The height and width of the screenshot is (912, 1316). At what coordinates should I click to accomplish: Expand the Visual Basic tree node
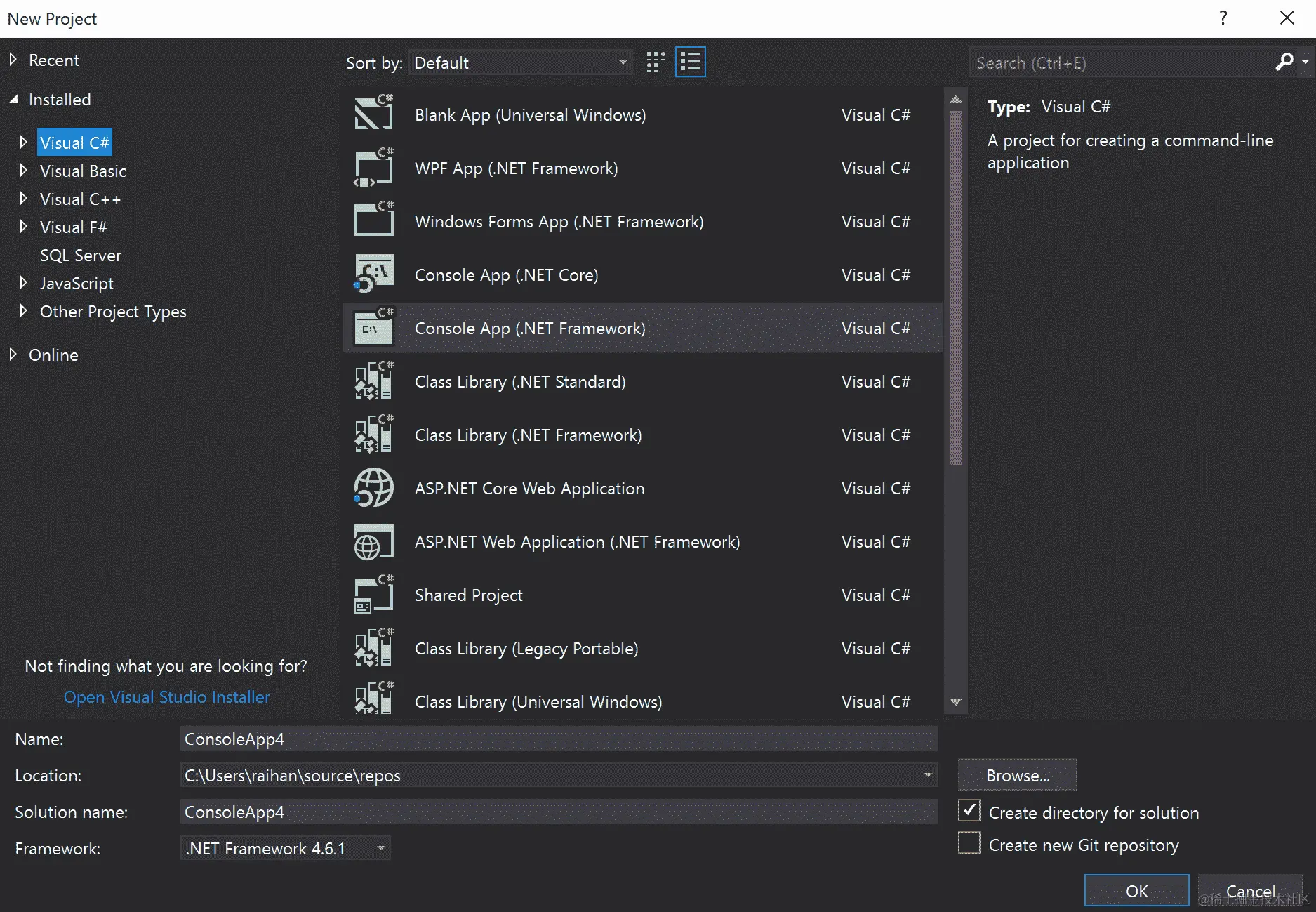[x=23, y=171]
